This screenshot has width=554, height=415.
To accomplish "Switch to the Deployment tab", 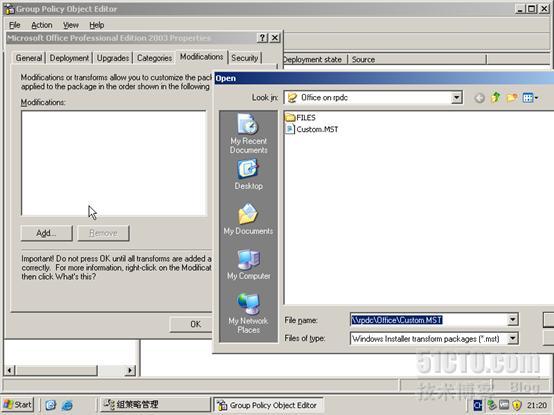I will [69, 58].
